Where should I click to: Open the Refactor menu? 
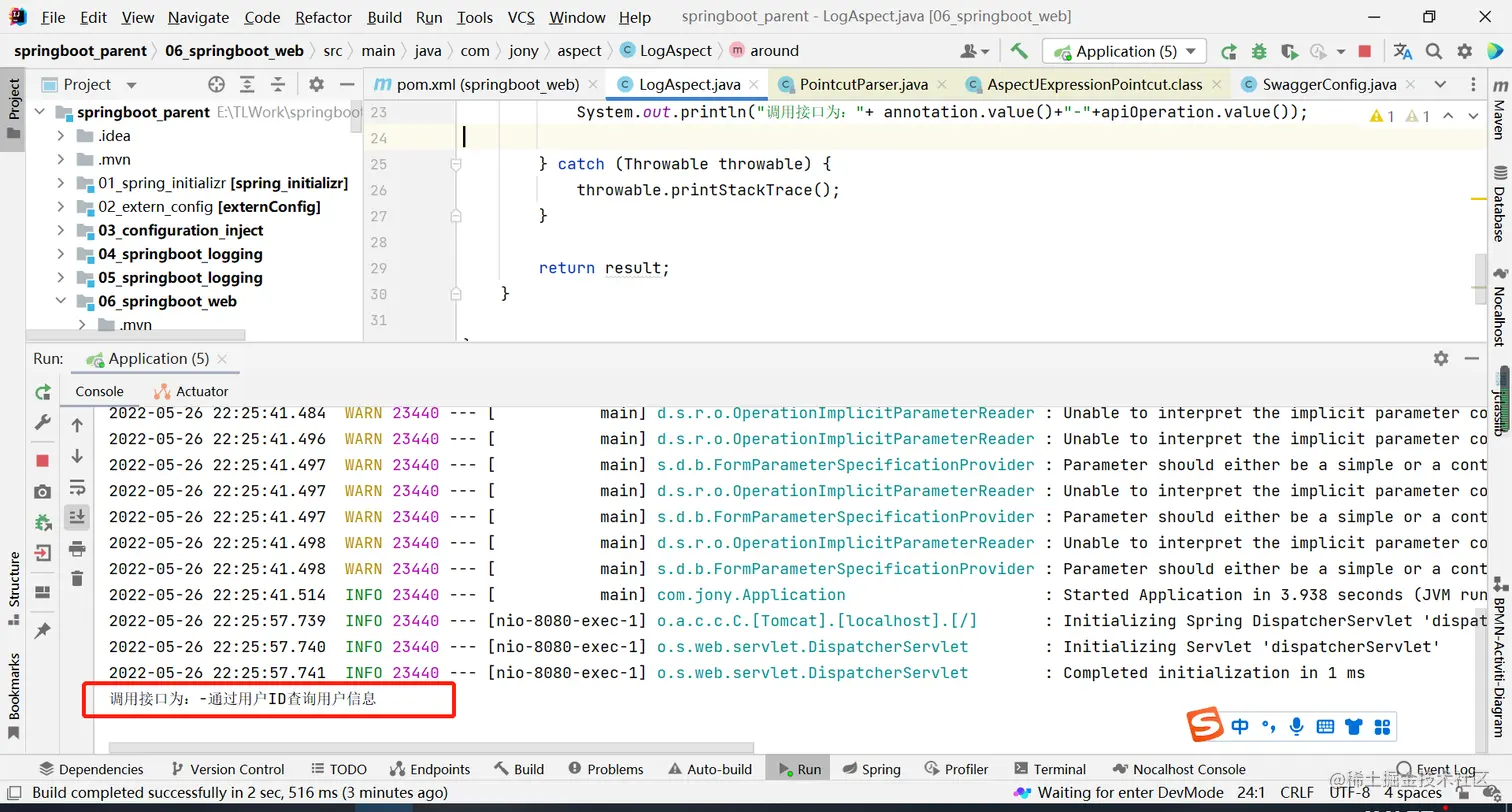(x=323, y=17)
